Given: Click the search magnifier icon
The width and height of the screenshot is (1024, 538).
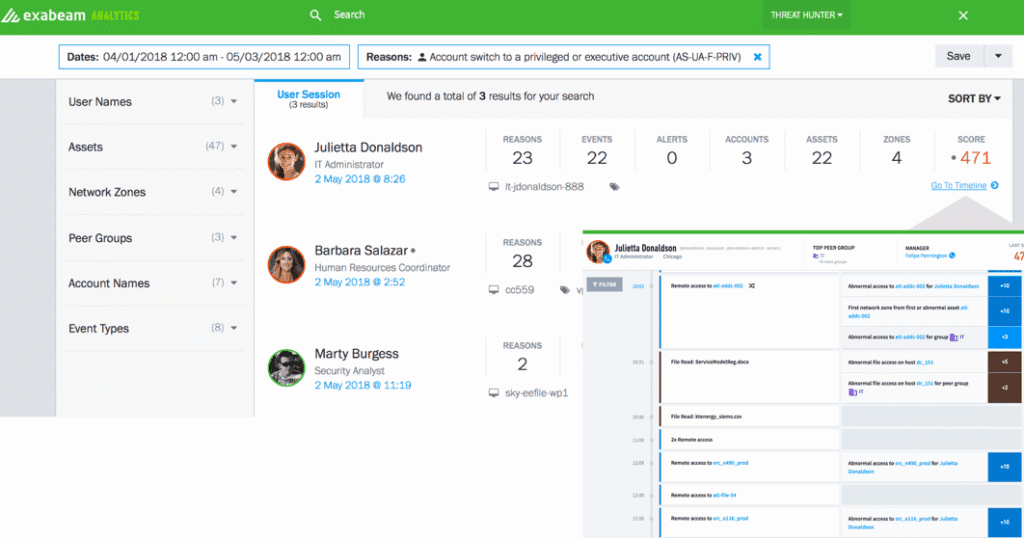Looking at the screenshot, I should point(315,15).
